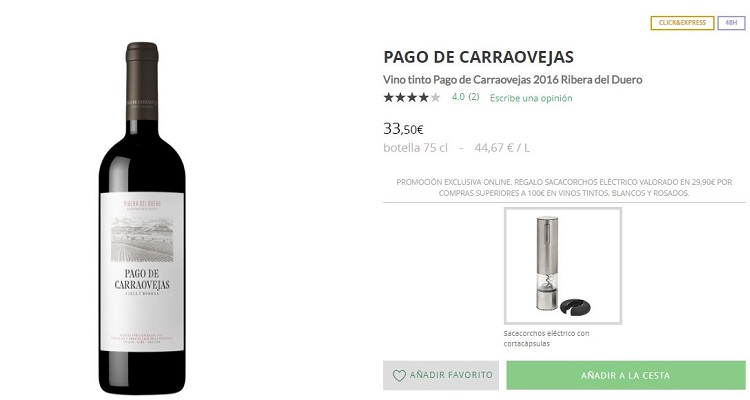
Task: Click the 'Sacacorchos eléctrico con cortacápsulas' caption
Action: (546, 338)
